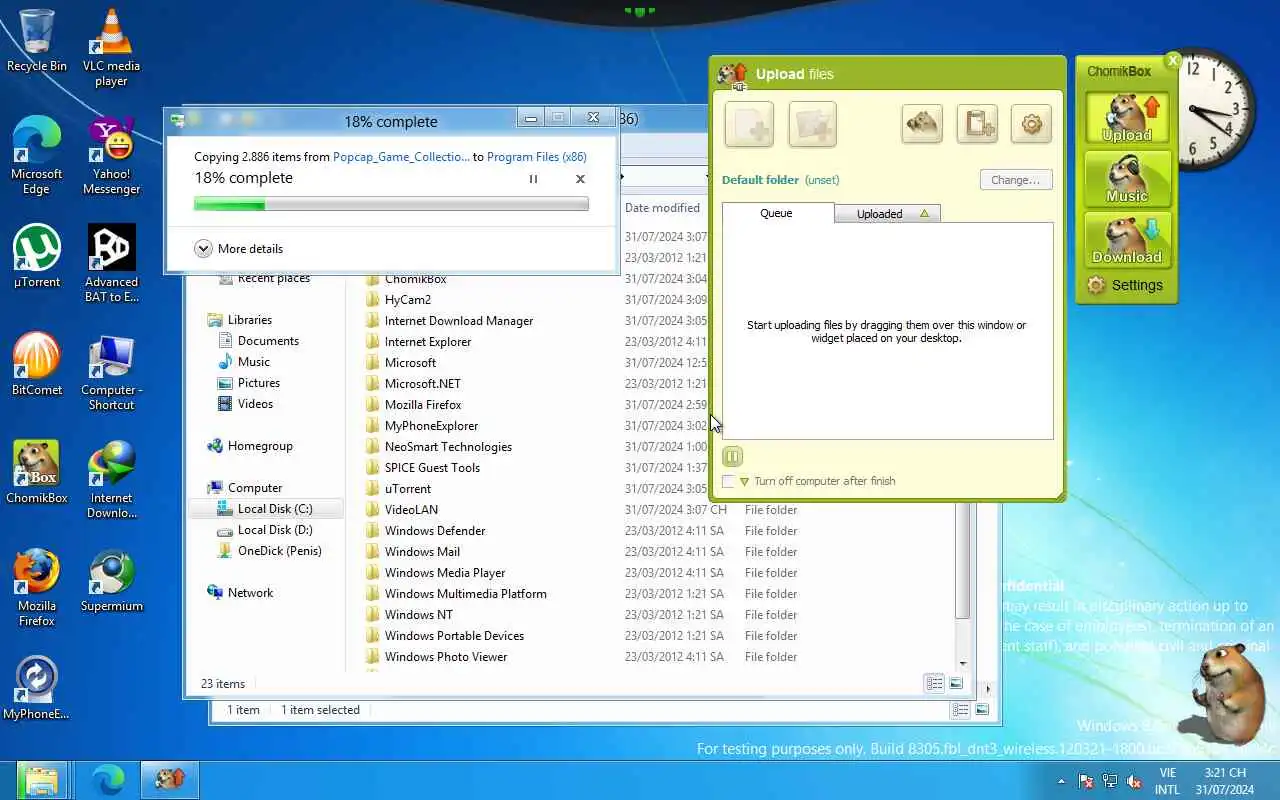Open Homegroup in navigation pane
The height and width of the screenshot is (800, 1280).
coord(250,446)
